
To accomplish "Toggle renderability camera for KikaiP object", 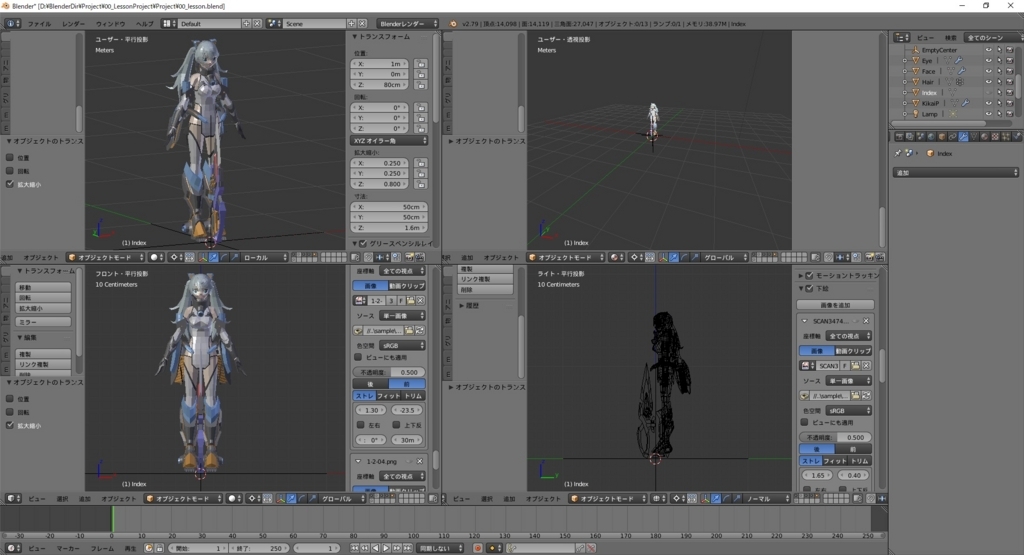I will click(1010, 103).
